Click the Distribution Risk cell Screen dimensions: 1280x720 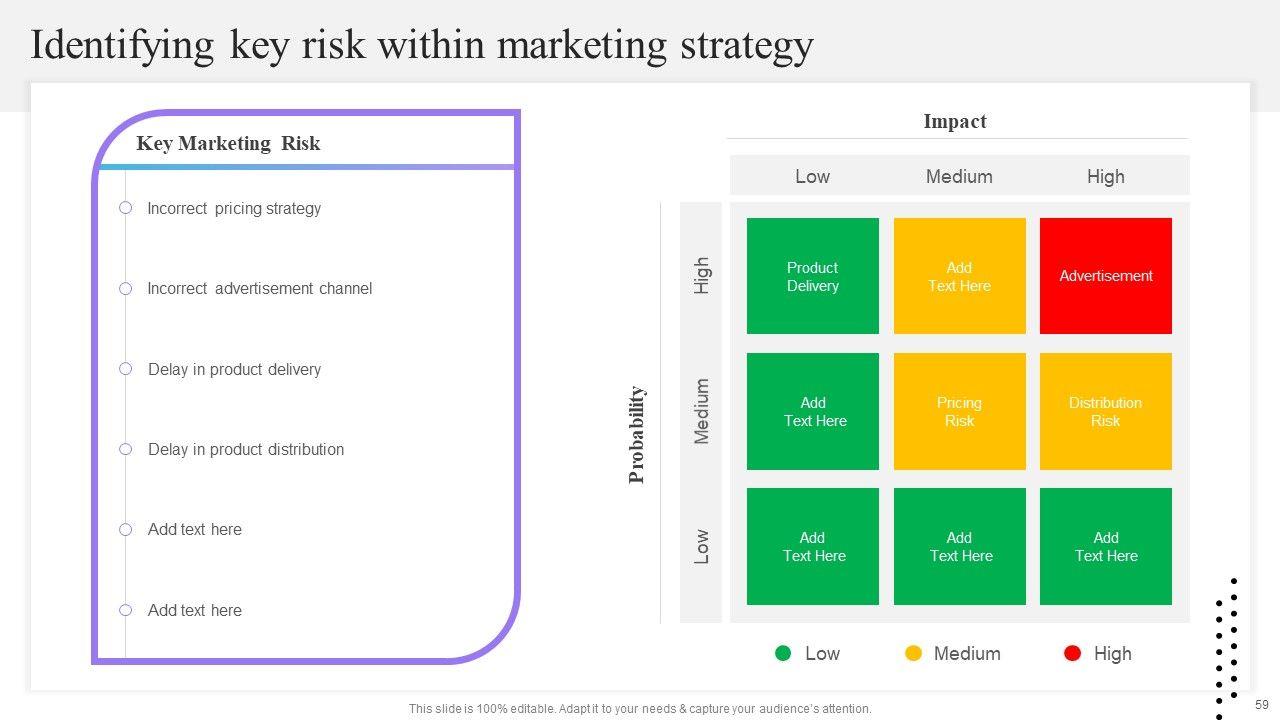point(1105,411)
